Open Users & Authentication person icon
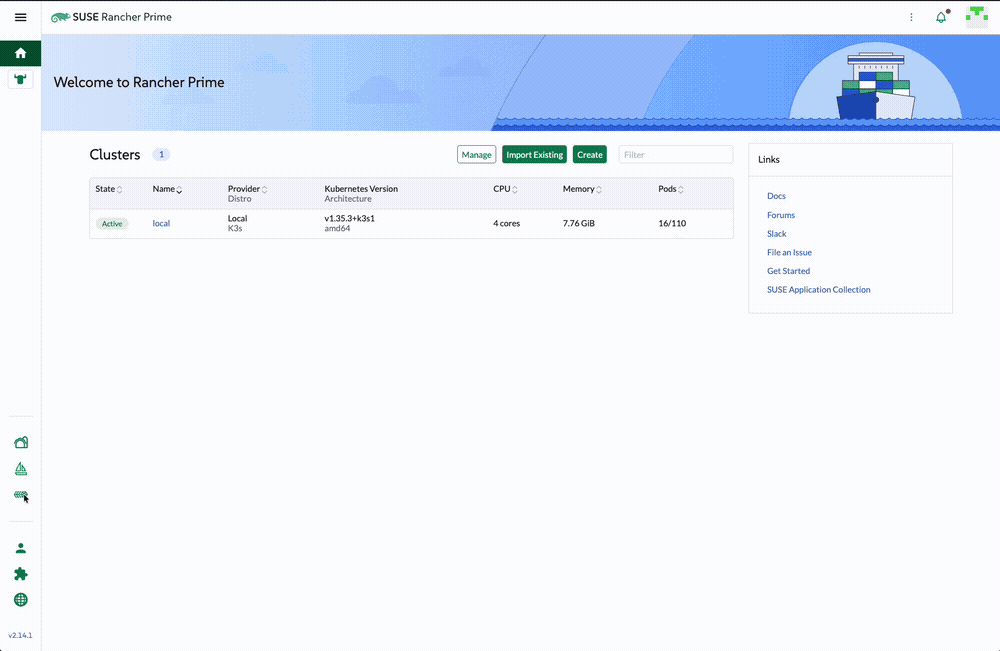The width and height of the screenshot is (1000, 651). click(x=20, y=548)
